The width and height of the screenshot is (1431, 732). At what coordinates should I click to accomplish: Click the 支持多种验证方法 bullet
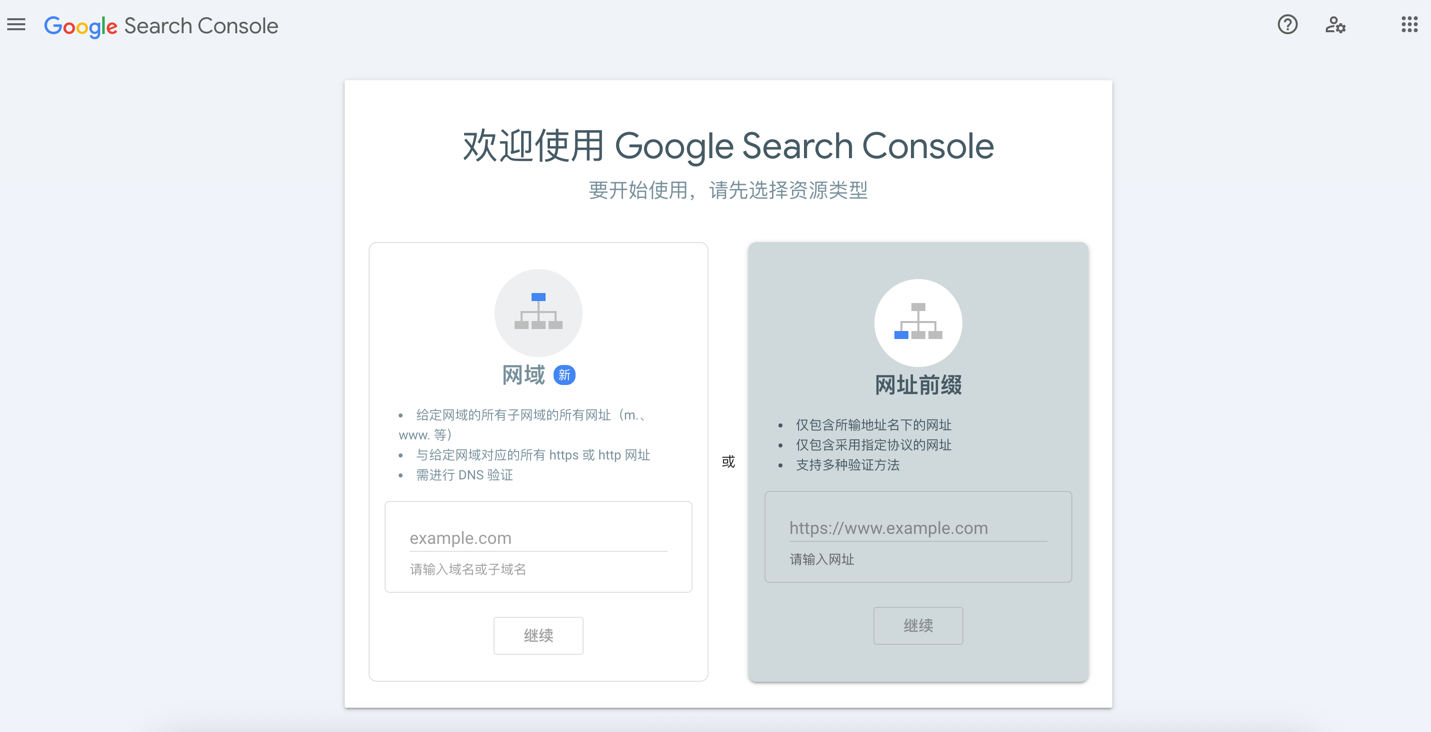847,465
